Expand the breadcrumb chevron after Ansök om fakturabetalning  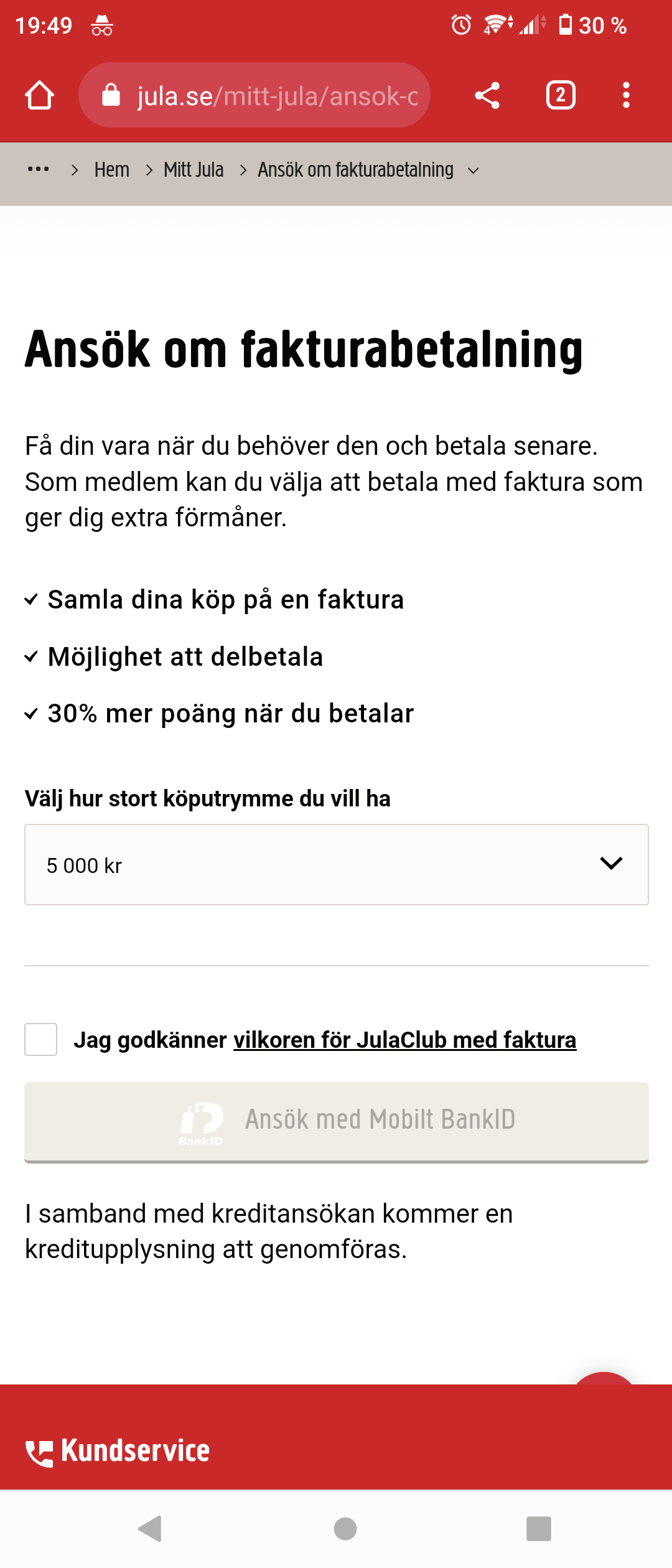[x=474, y=170]
